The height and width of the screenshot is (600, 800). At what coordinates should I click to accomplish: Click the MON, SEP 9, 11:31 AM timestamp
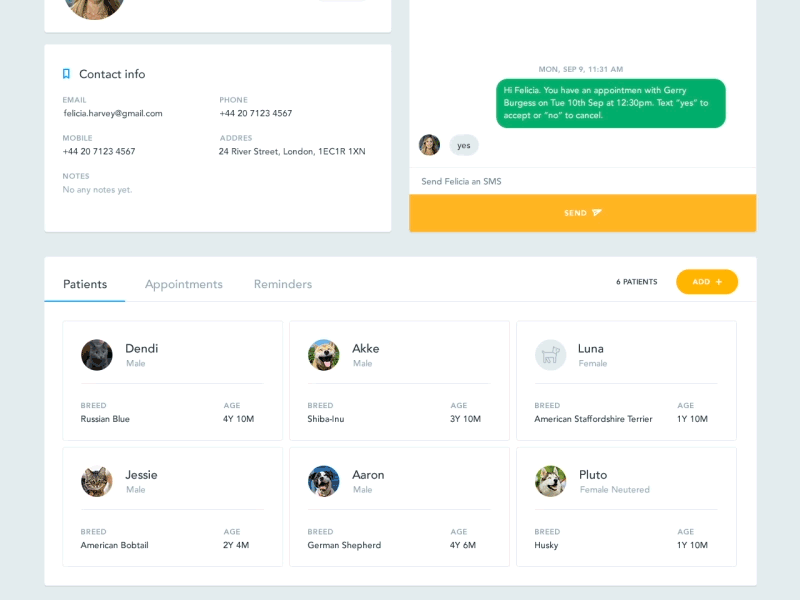coord(581,69)
